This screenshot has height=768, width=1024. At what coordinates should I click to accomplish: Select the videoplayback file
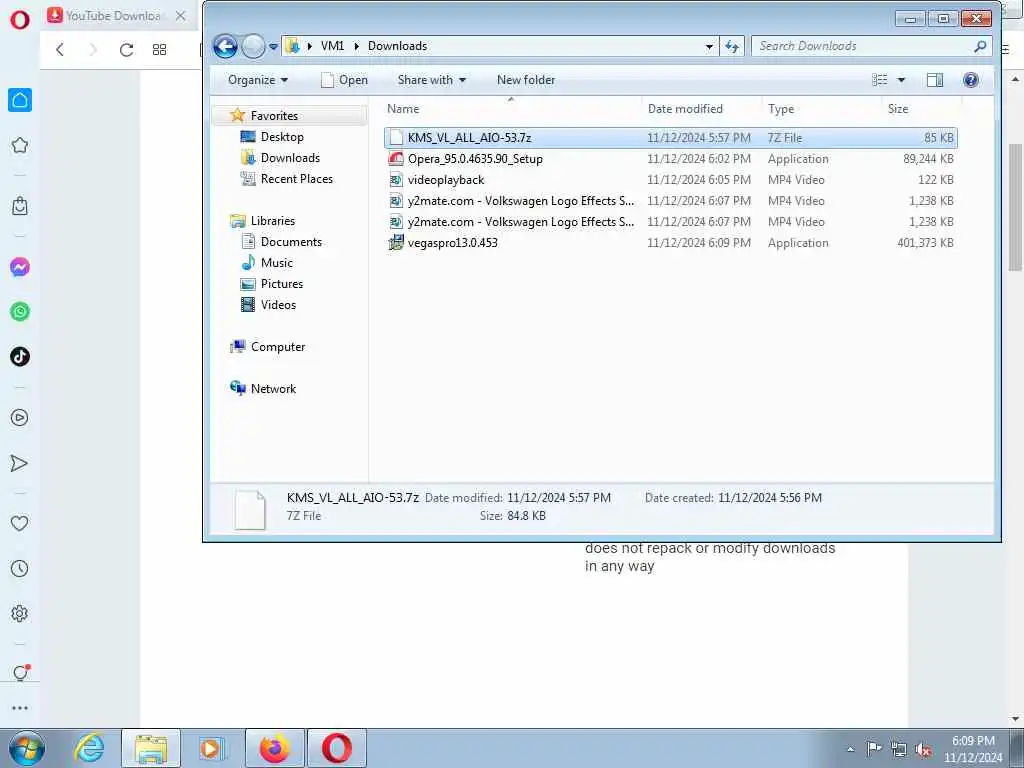click(671, 180)
